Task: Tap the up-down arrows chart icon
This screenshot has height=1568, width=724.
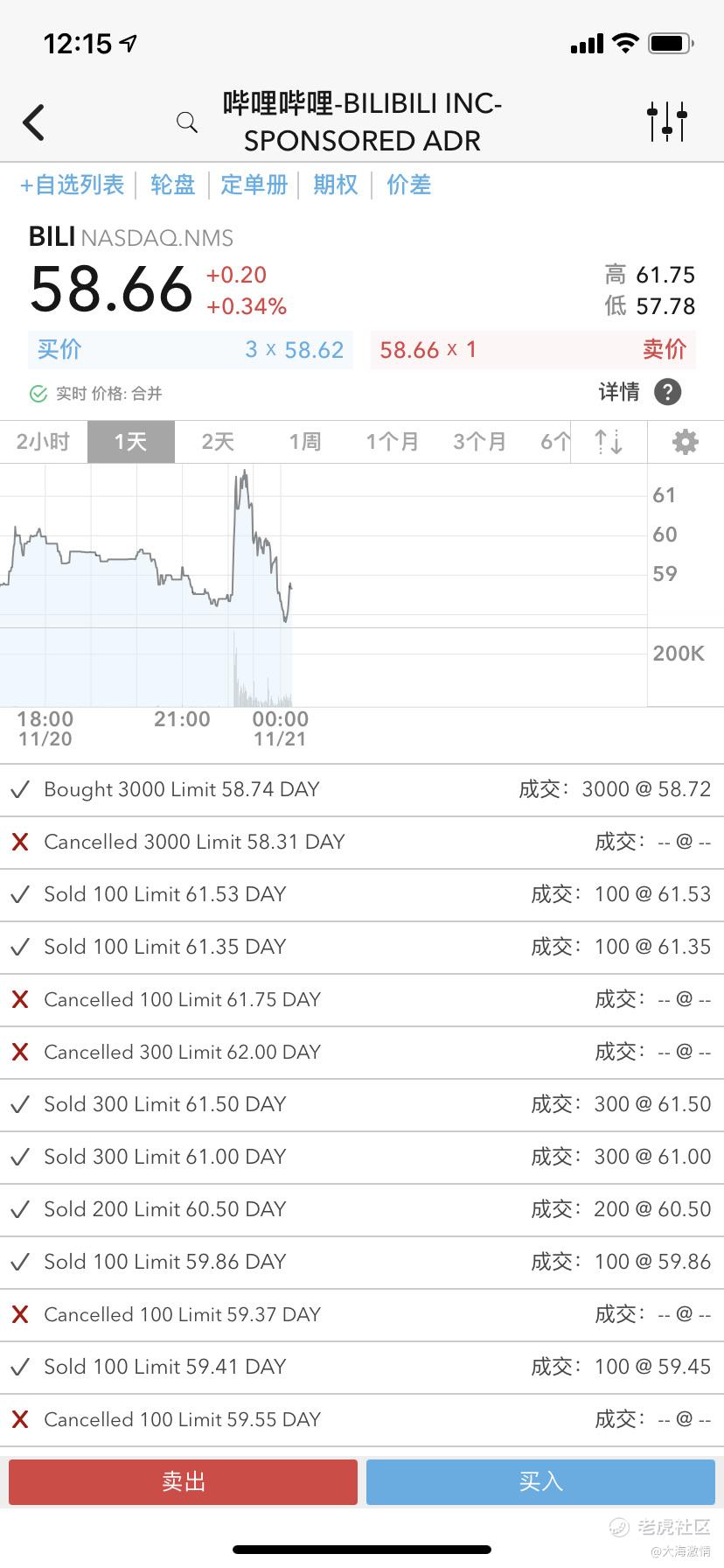Action: [609, 442]
